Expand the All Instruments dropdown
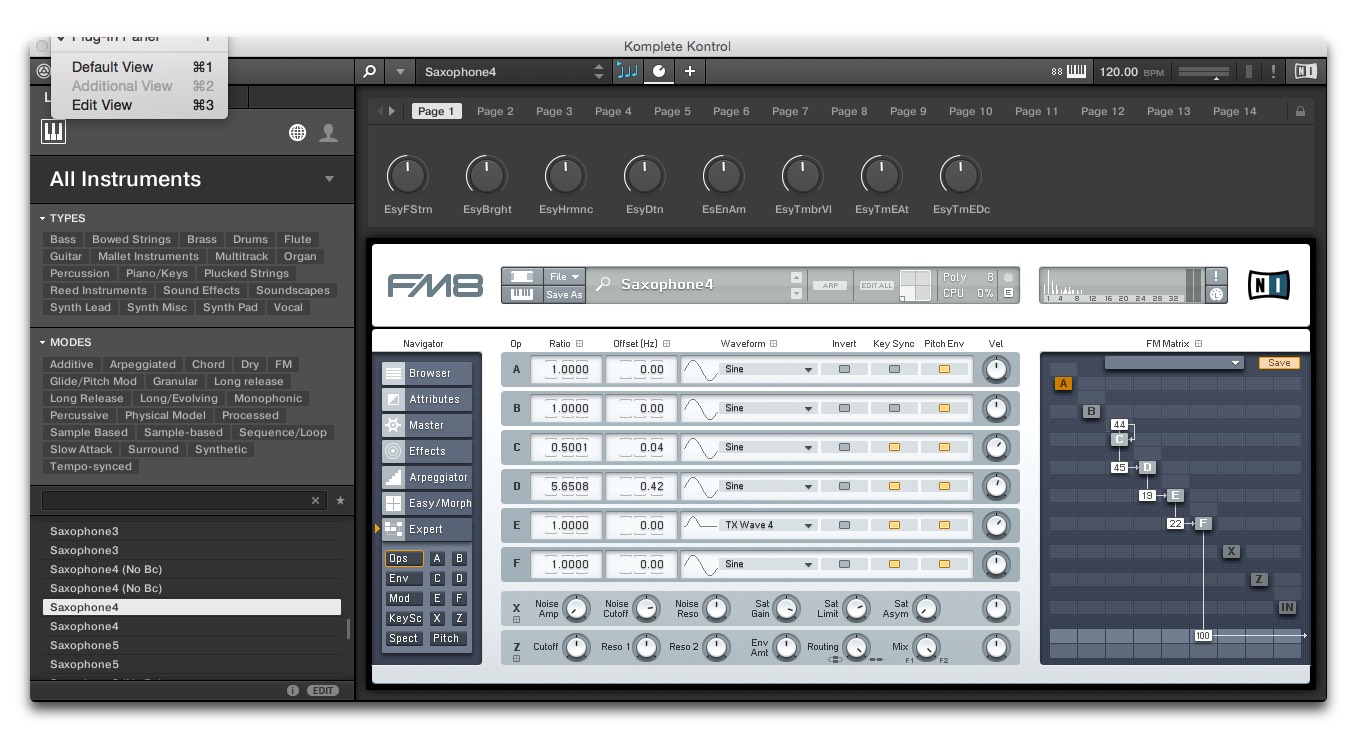 pos(330,180)
